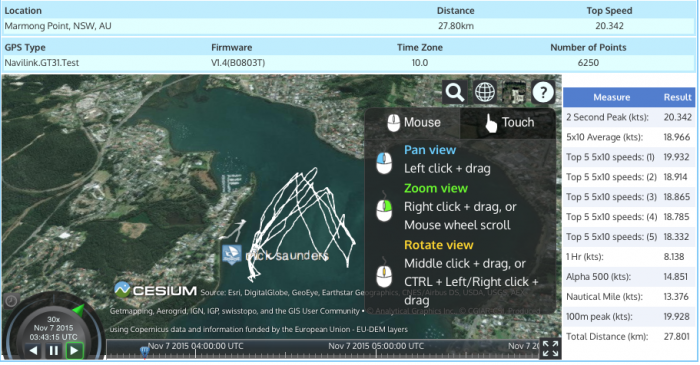
Task: Click the green speed pointer on dial
Action: tap(78, 310)
